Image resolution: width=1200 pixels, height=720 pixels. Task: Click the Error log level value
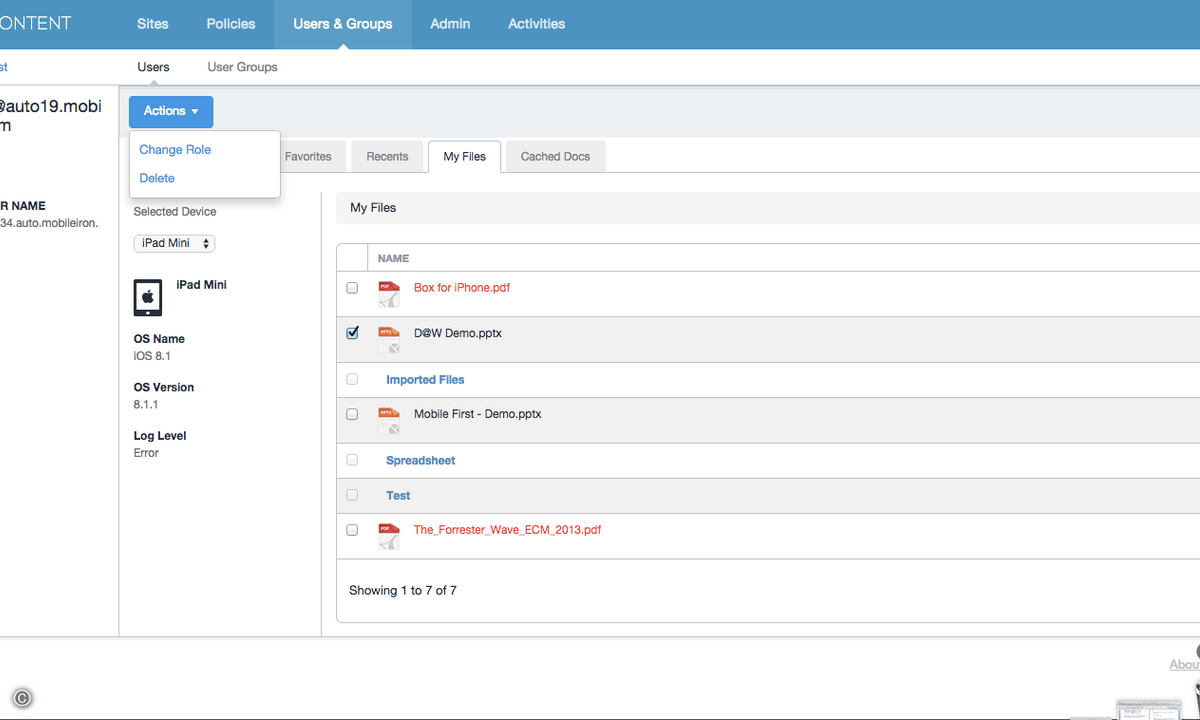coord(146,453)
